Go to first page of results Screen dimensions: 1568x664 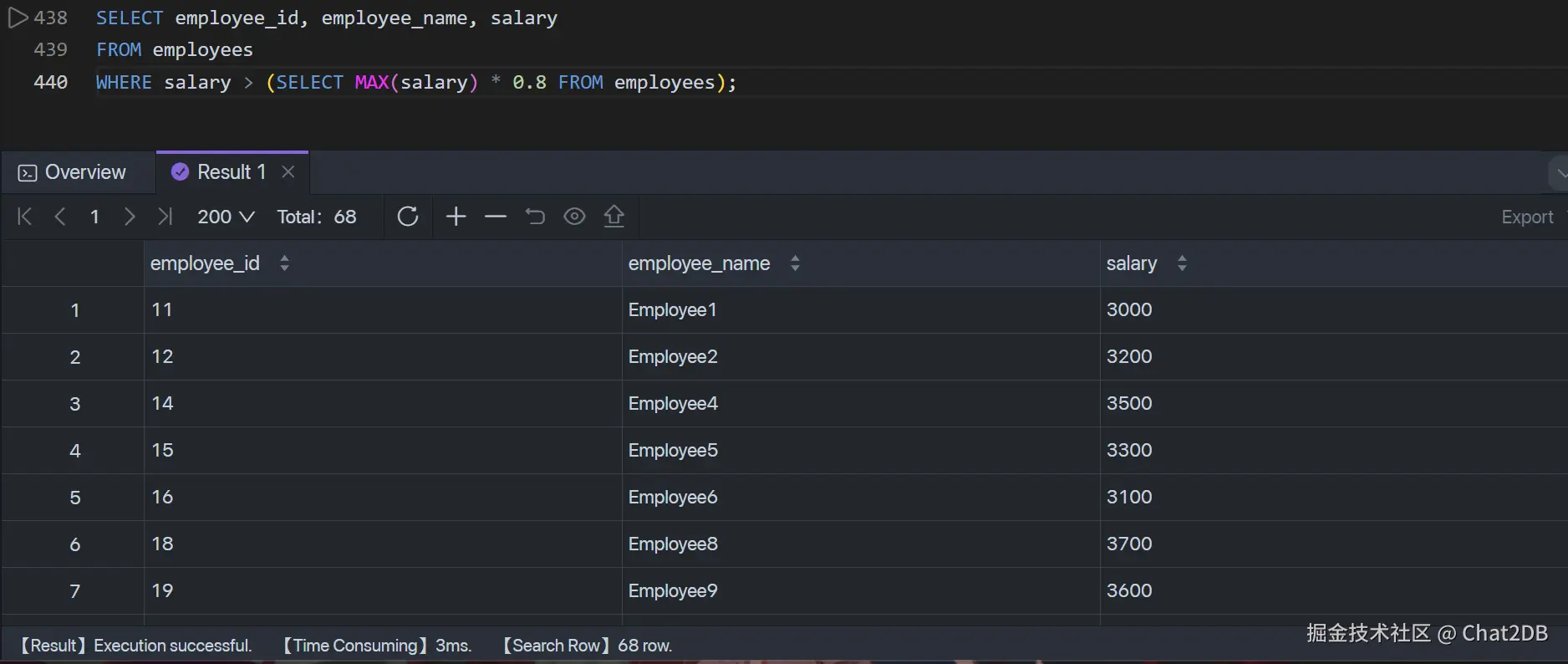(24, 217)
